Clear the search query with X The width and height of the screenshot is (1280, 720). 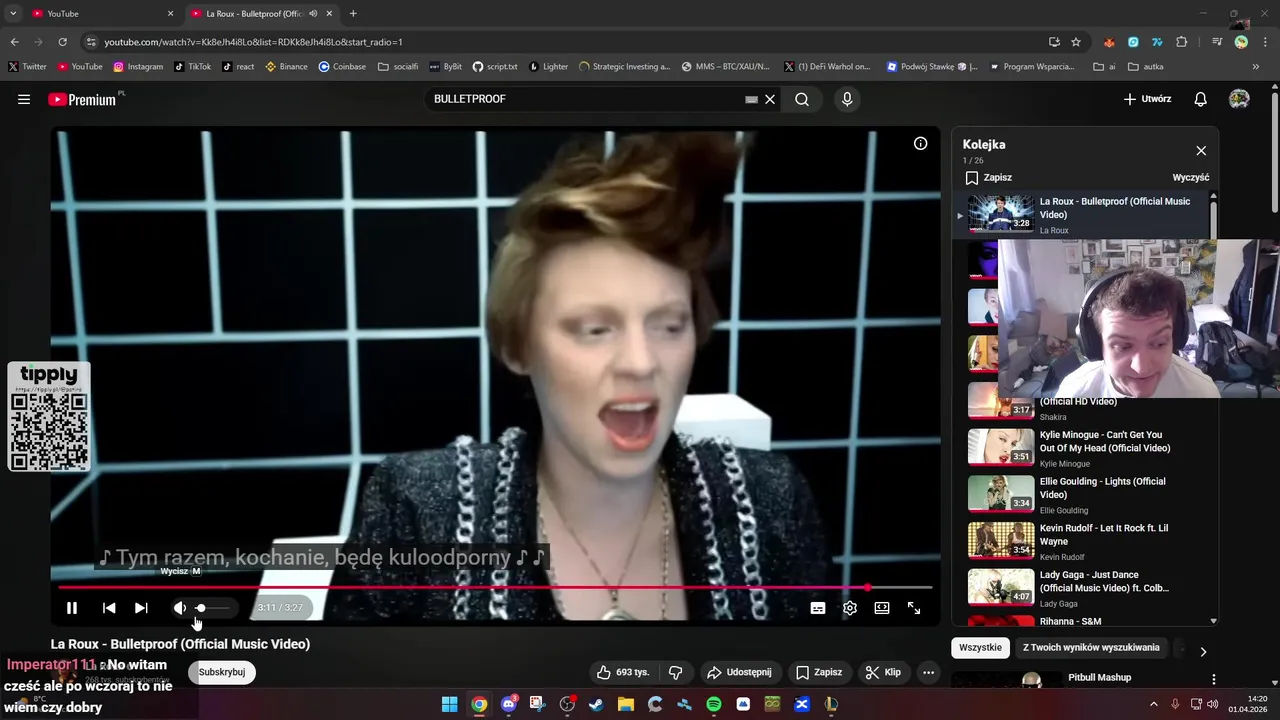[x=770, y=99]
